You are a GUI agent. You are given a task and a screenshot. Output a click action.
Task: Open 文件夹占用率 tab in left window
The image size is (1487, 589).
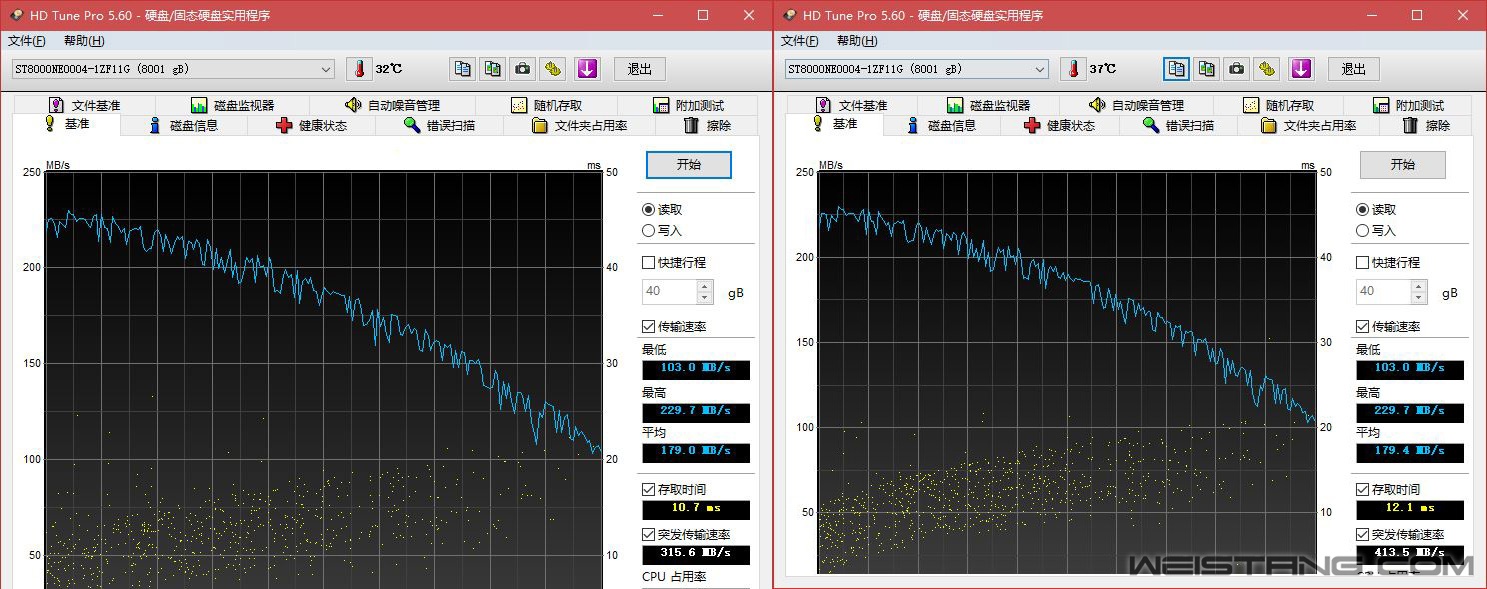tap(579, 125)
